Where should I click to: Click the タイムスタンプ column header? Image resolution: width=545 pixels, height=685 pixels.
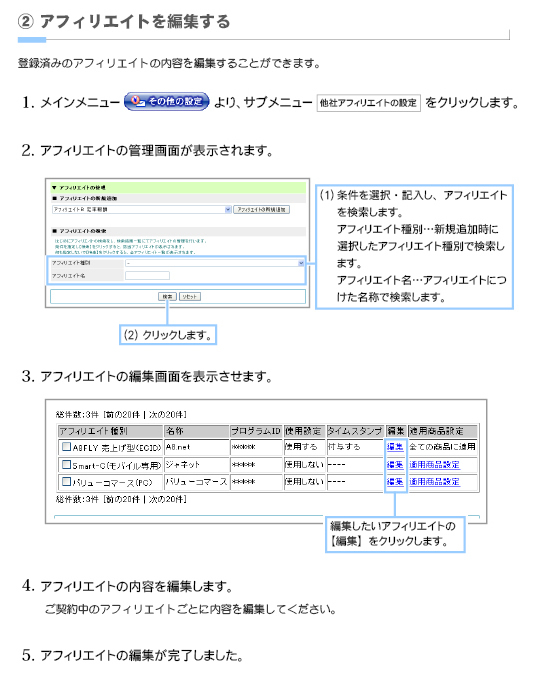(355, 431)
